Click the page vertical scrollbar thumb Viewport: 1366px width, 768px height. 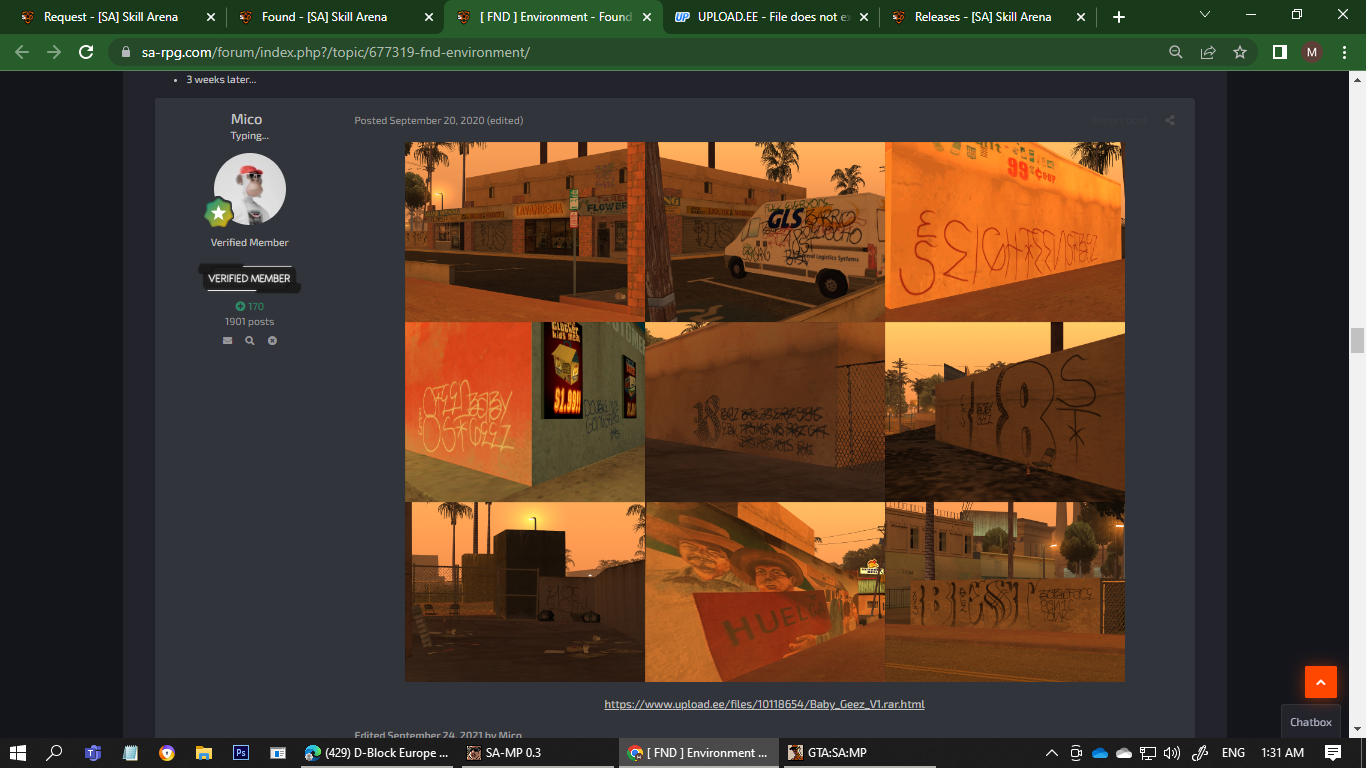point(1357,340)
